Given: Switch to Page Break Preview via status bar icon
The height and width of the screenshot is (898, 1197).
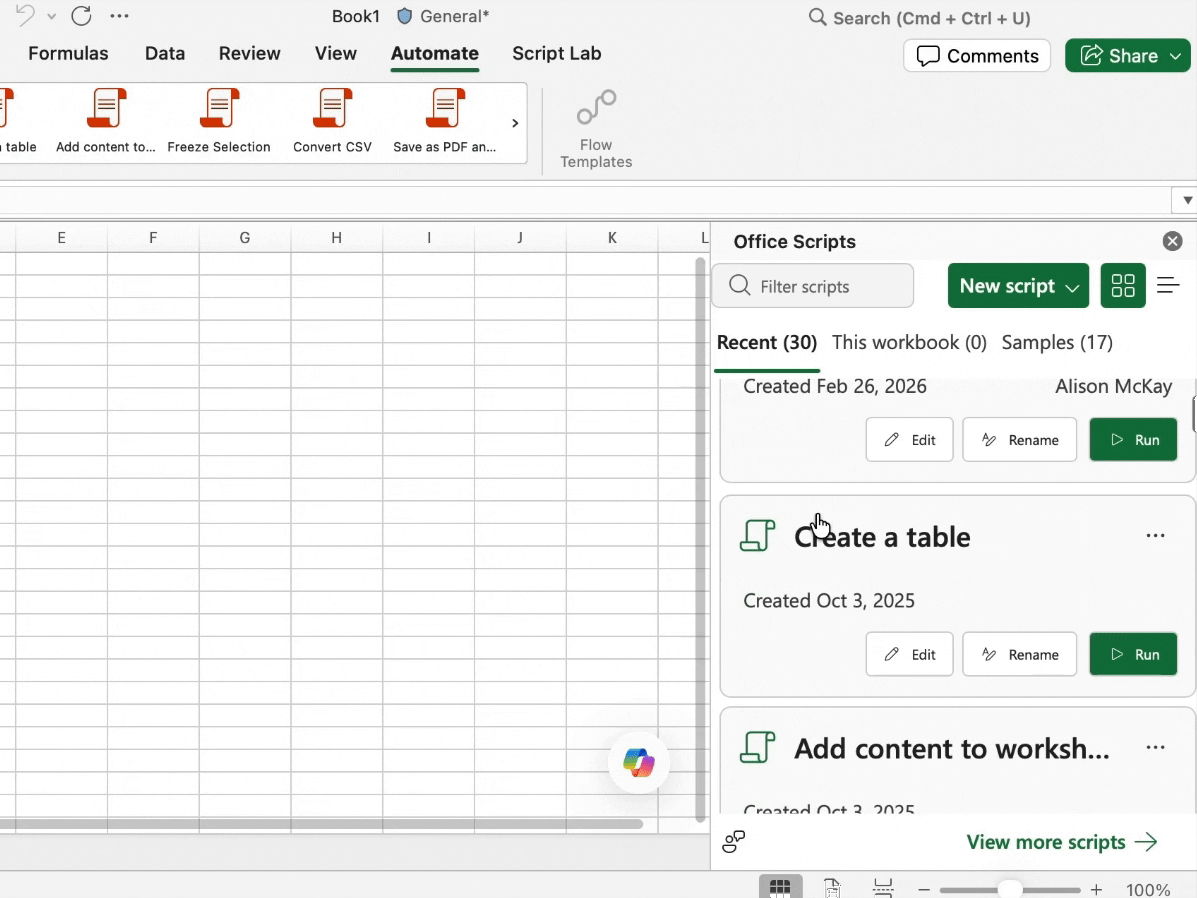Looking at the screenshot, I should coord(883,887).
